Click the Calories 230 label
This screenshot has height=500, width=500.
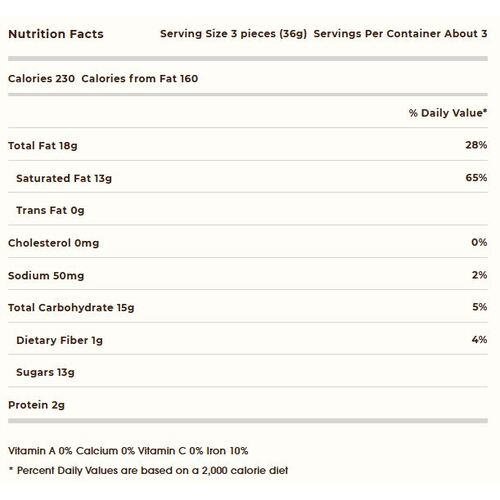click(41, 79)
